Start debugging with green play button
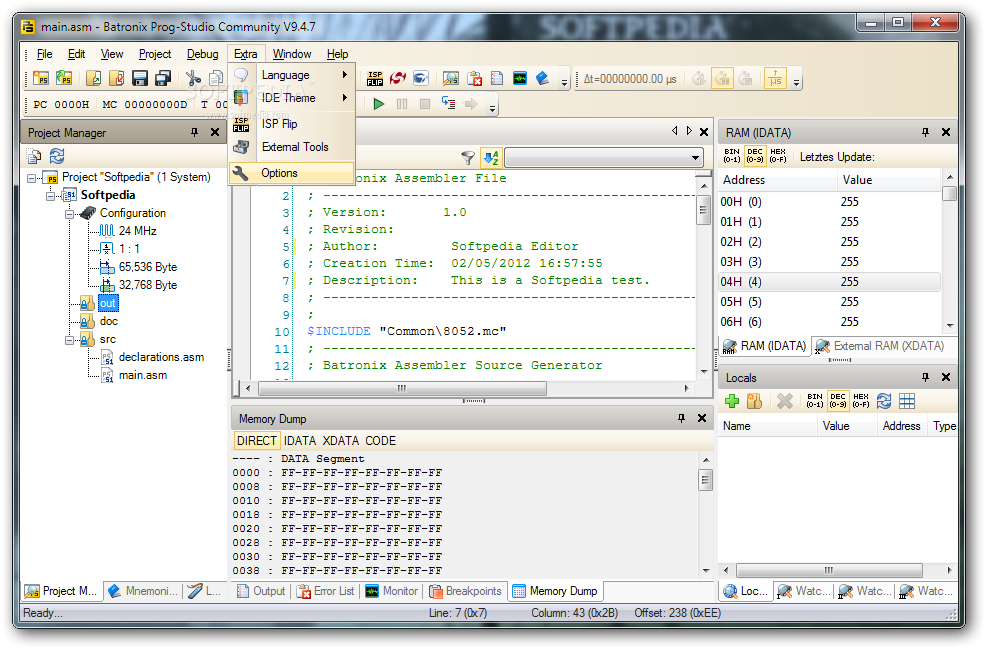 (x=379, y=104)
